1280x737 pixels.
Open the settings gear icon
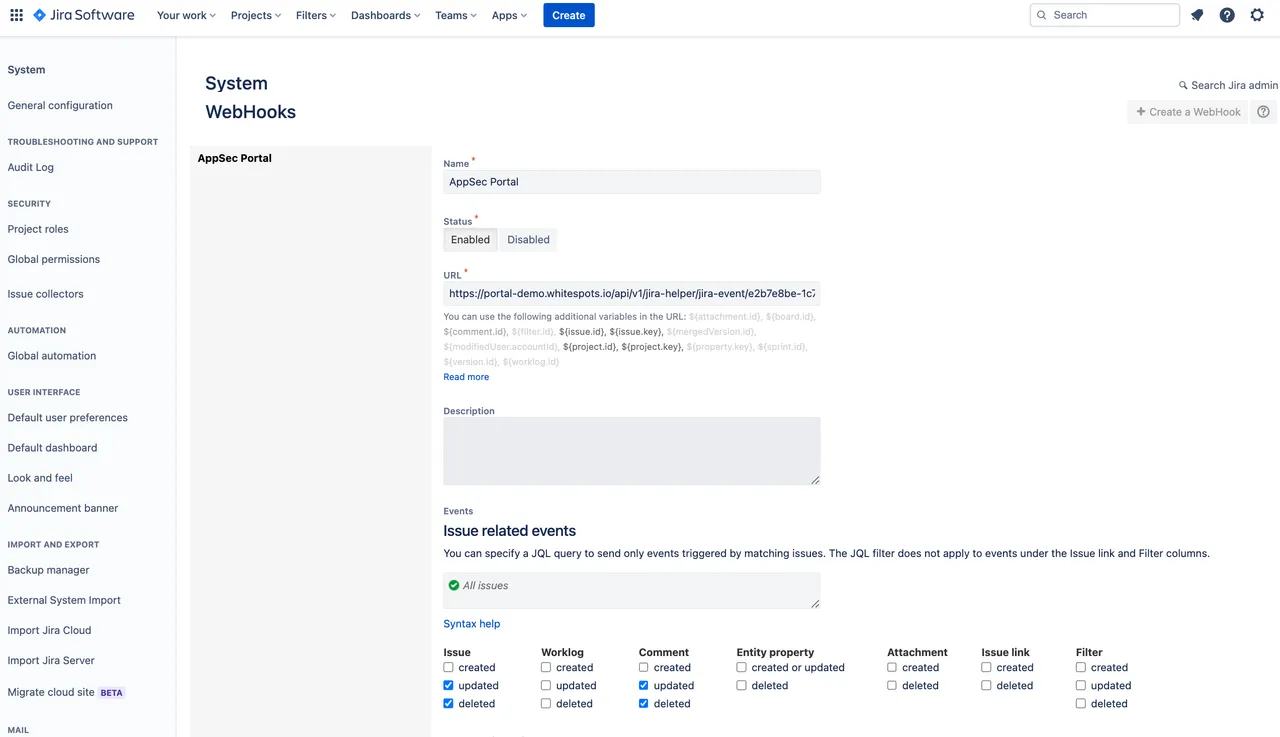(x=1257, y=15)
